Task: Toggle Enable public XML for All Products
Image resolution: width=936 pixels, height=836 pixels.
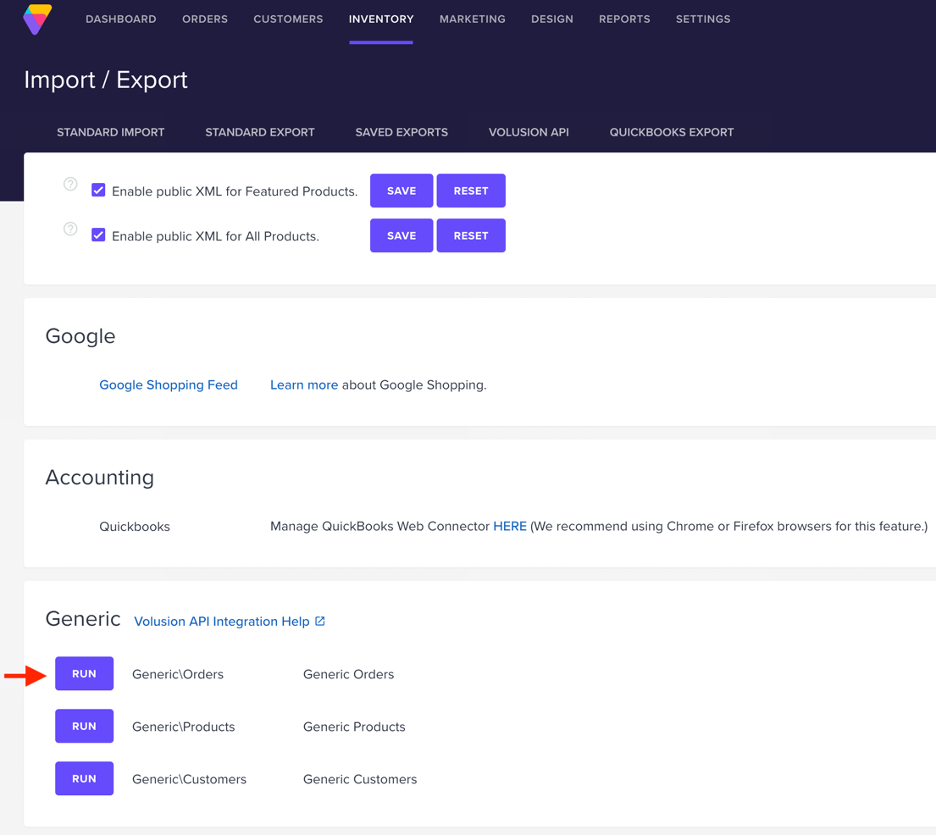Action: coord(98,235)
